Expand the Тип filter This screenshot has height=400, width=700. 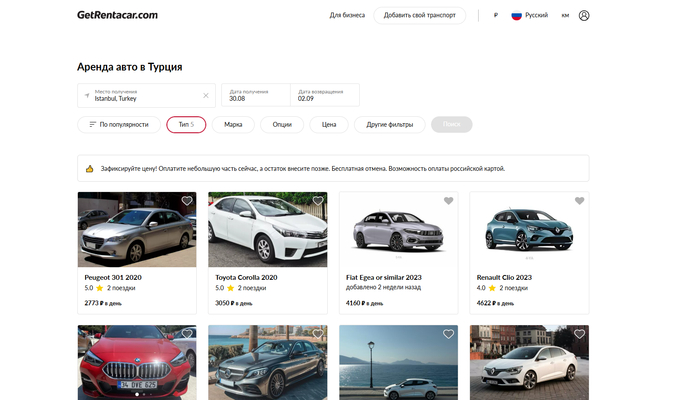pyautogui.click(x=186, y=125)
